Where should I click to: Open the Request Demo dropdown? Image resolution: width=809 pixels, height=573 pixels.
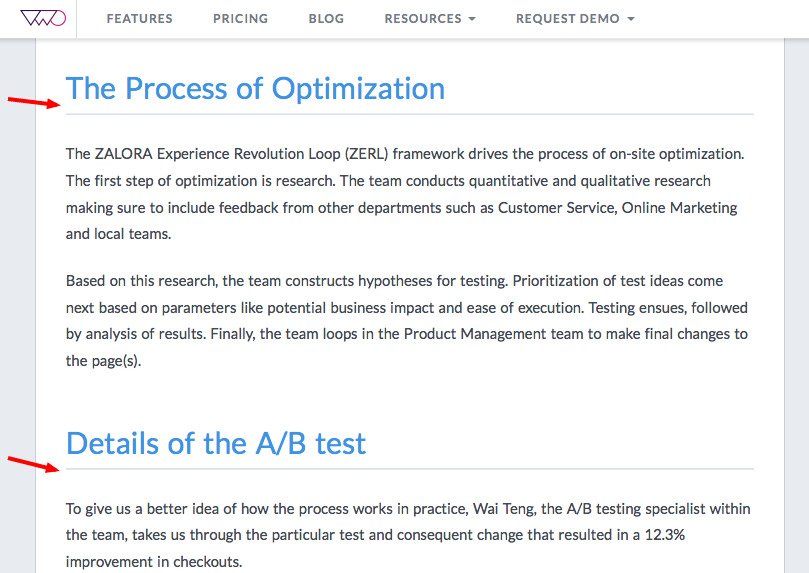575,19
